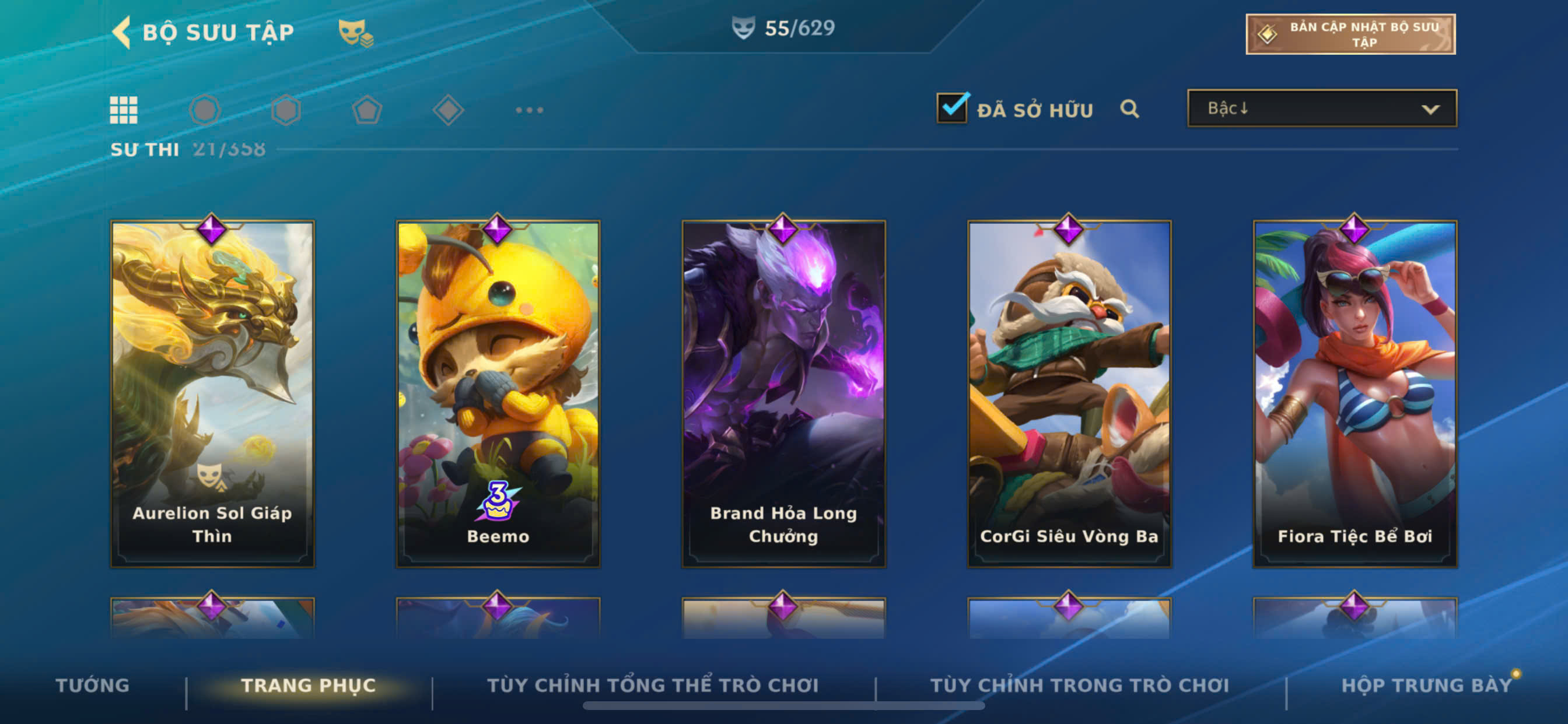1568x724 pixels.
Task: Select the Tùy Chỉnh Tổng Thể Trò Chơi tab
Action: click(x=653, y=685)
